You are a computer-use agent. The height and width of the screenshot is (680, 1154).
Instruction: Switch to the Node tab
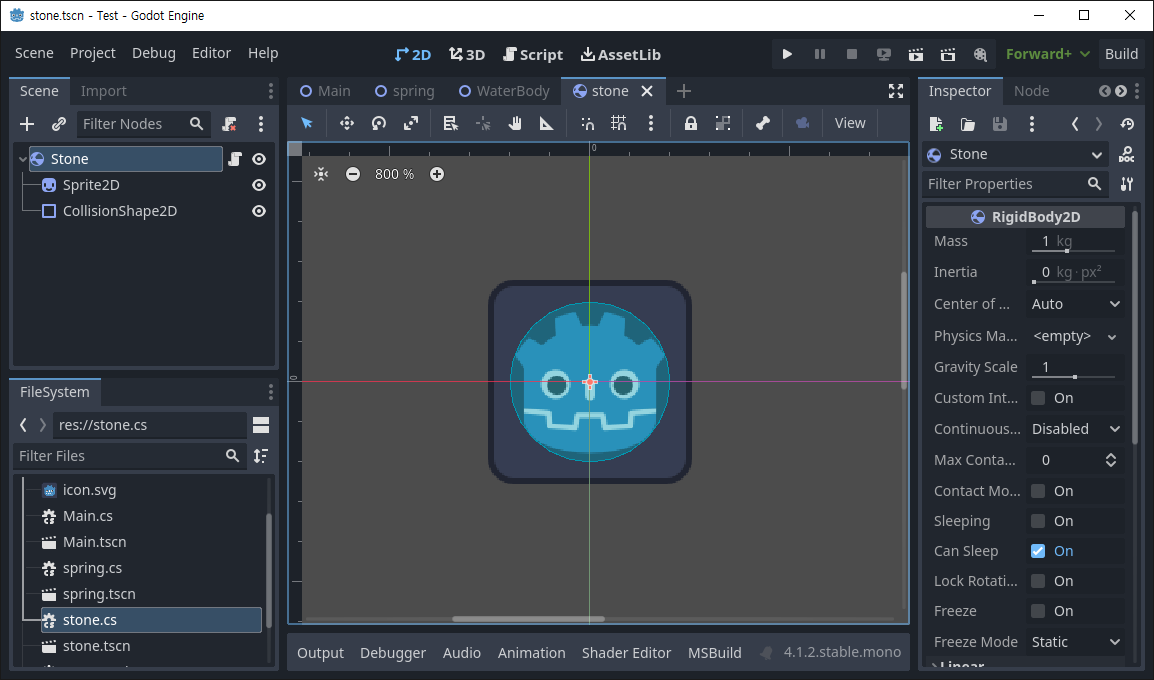(x=1031, y=91)
